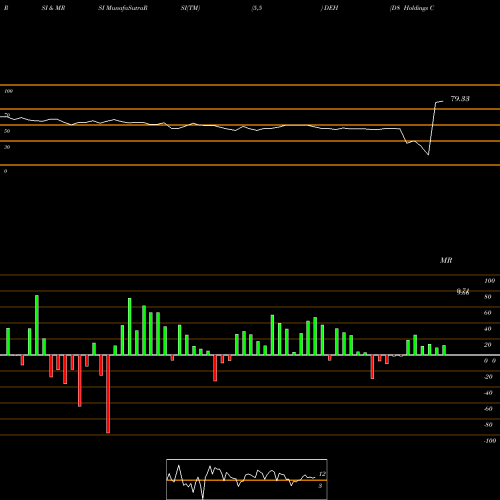Click the RSI line's sharp dip low point
500x500 pixels.
point(428,155)
